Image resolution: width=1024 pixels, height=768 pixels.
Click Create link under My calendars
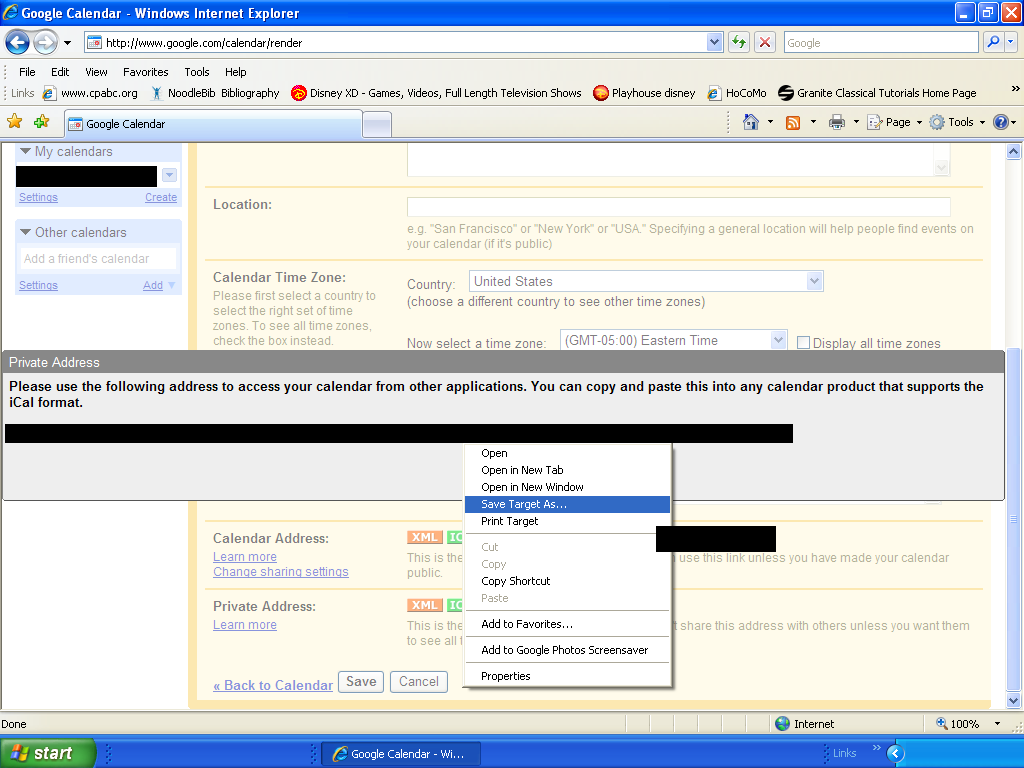[161, 197]
